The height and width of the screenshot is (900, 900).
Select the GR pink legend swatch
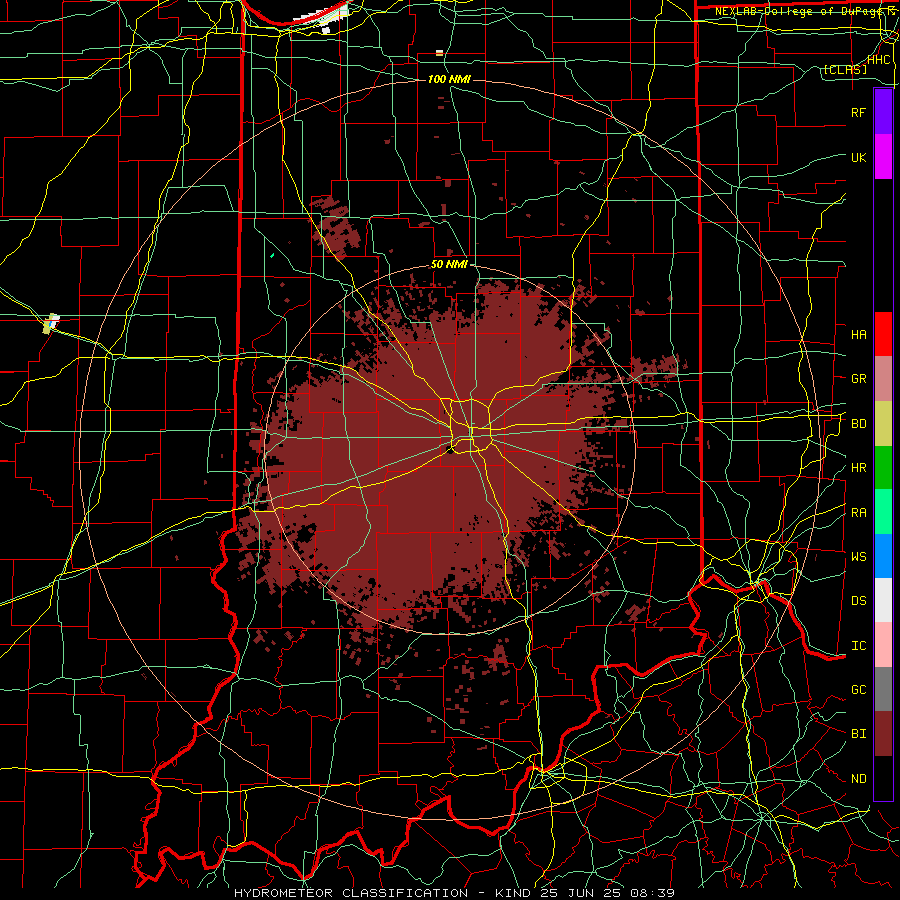(x=883, y=379)
